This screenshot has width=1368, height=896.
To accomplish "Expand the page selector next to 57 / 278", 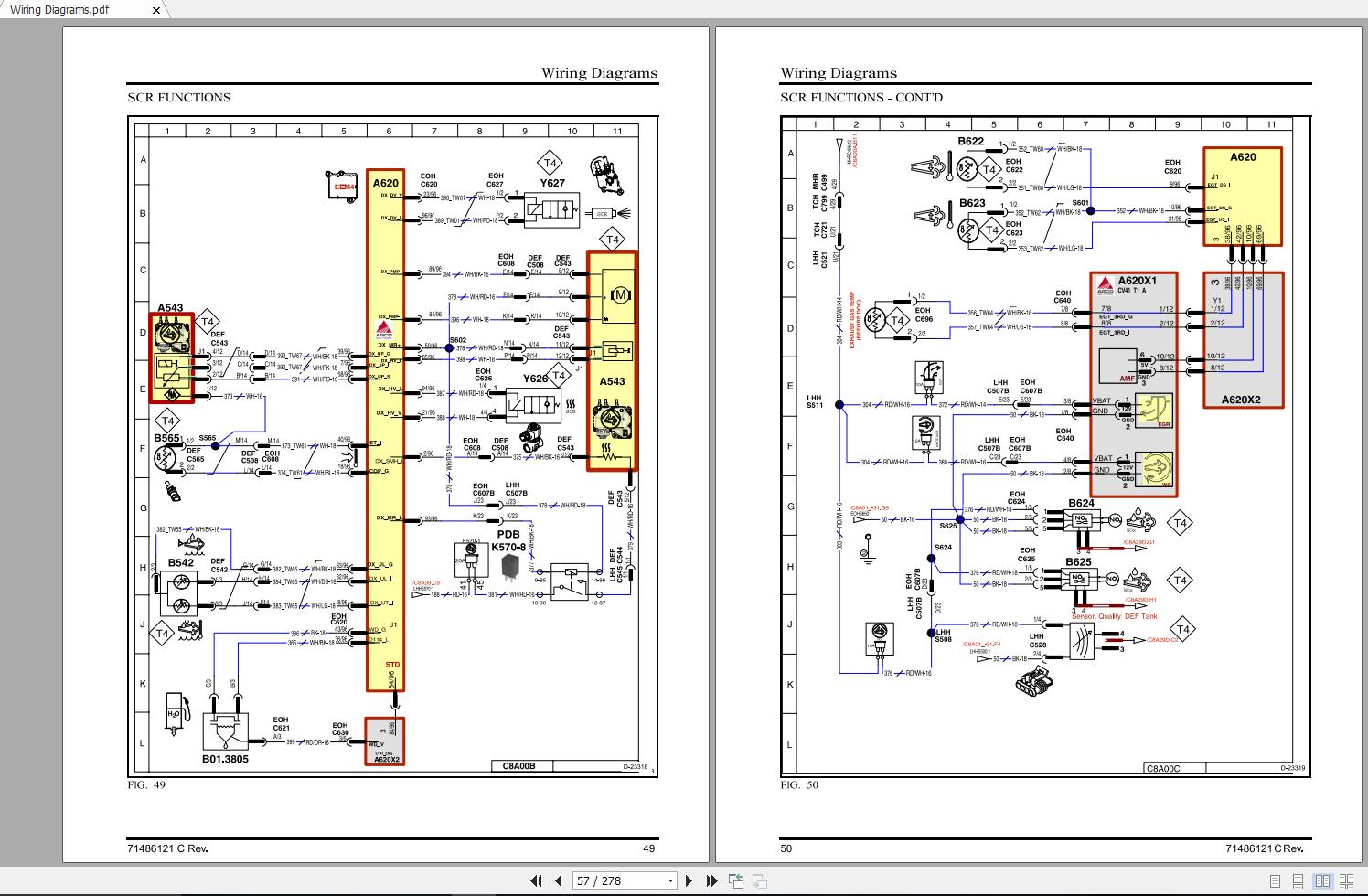I will (670, 880).
